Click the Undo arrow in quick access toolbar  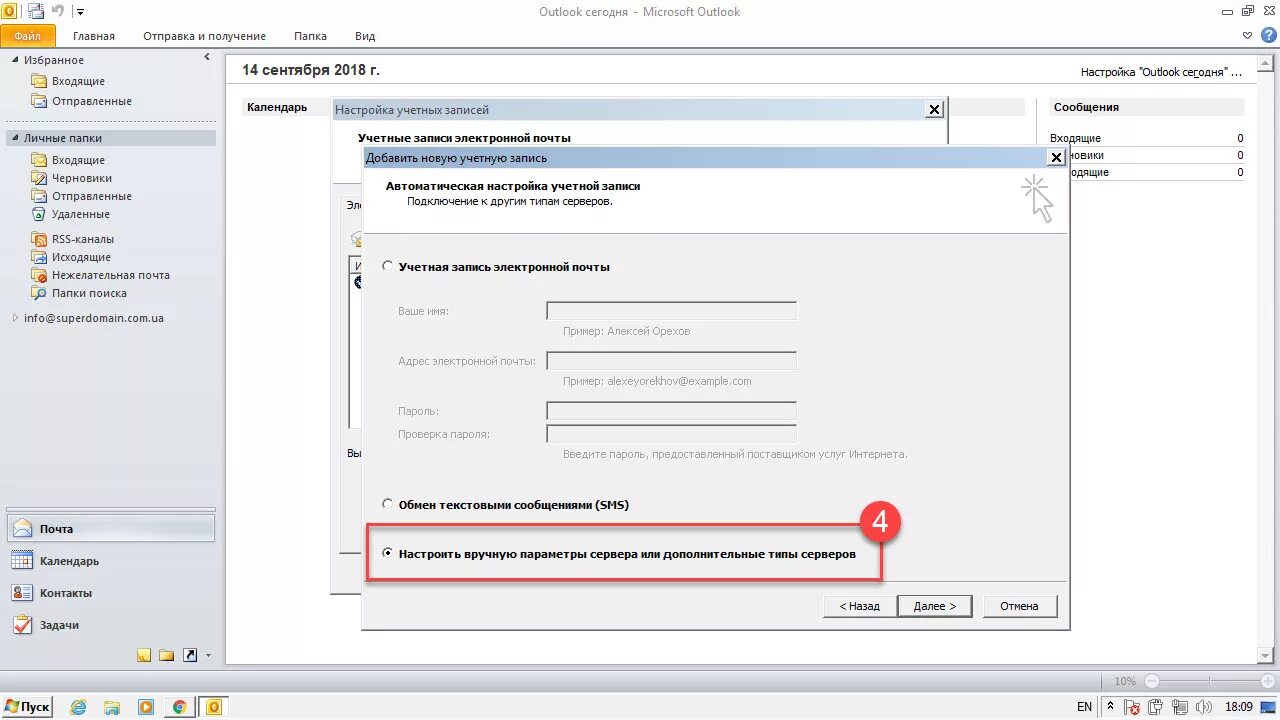click(58, 12)
